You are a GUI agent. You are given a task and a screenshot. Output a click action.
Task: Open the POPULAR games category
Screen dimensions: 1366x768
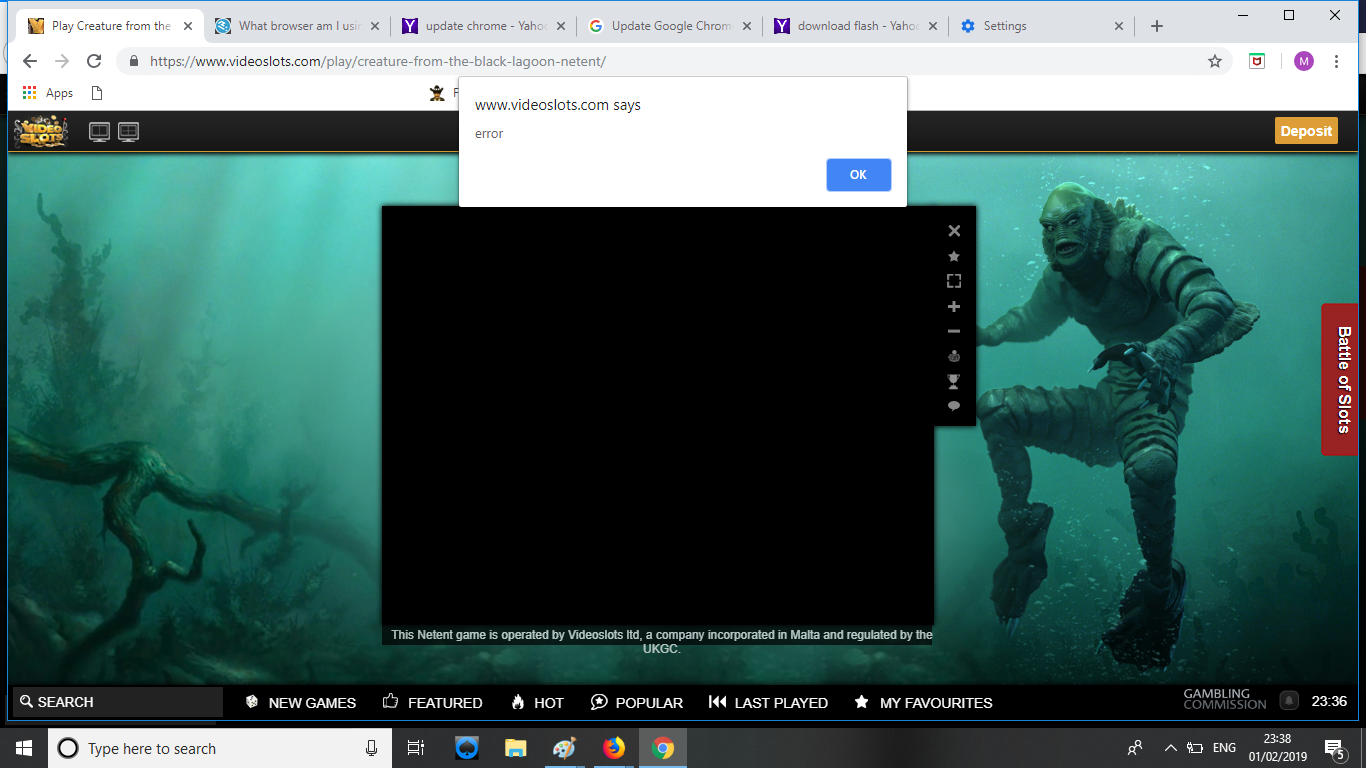coord(637,702)
